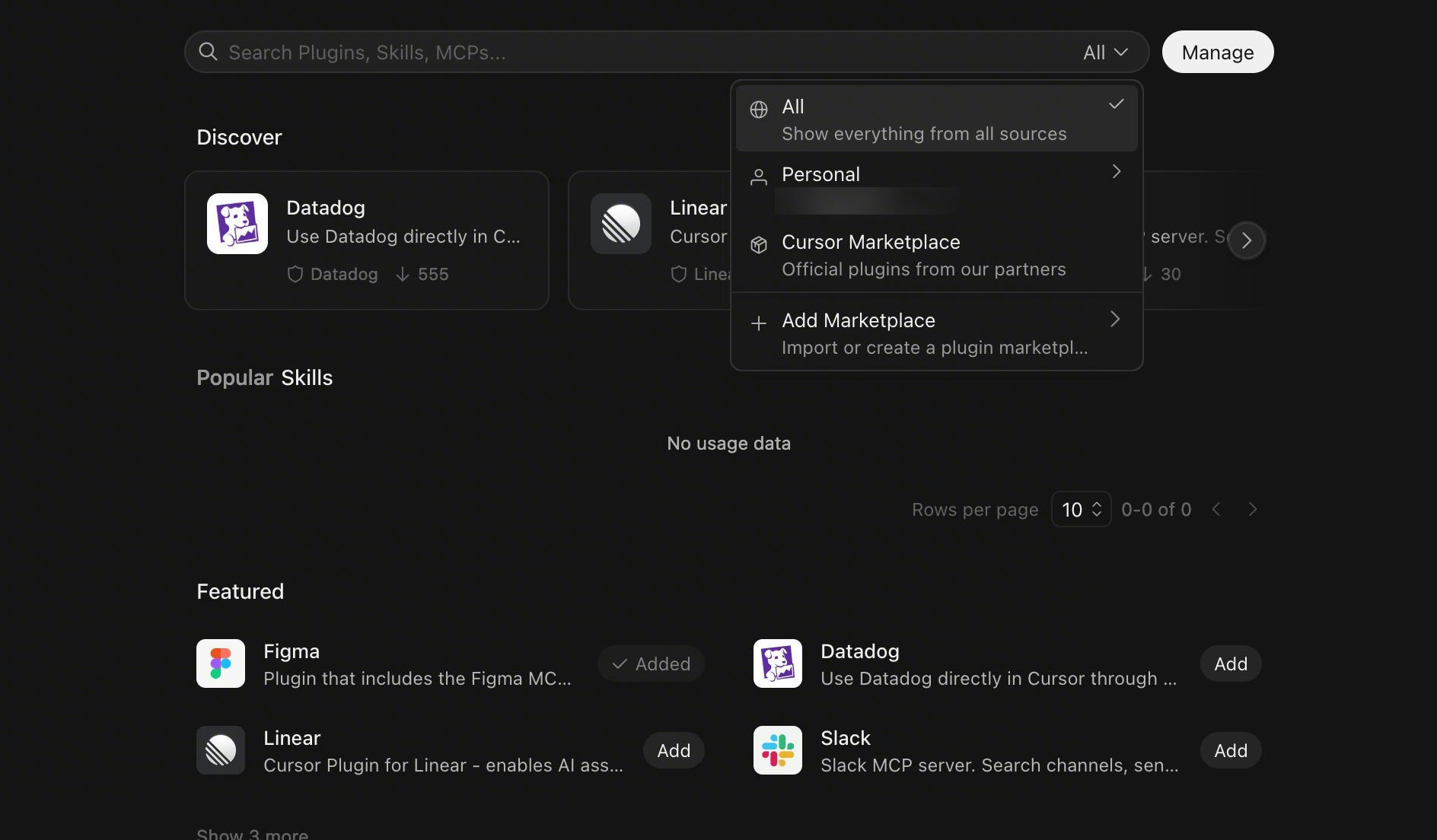This screenshot has height=840, width=1437.
Task: Click the magnifier search icon
Action: tap(208, 52)
